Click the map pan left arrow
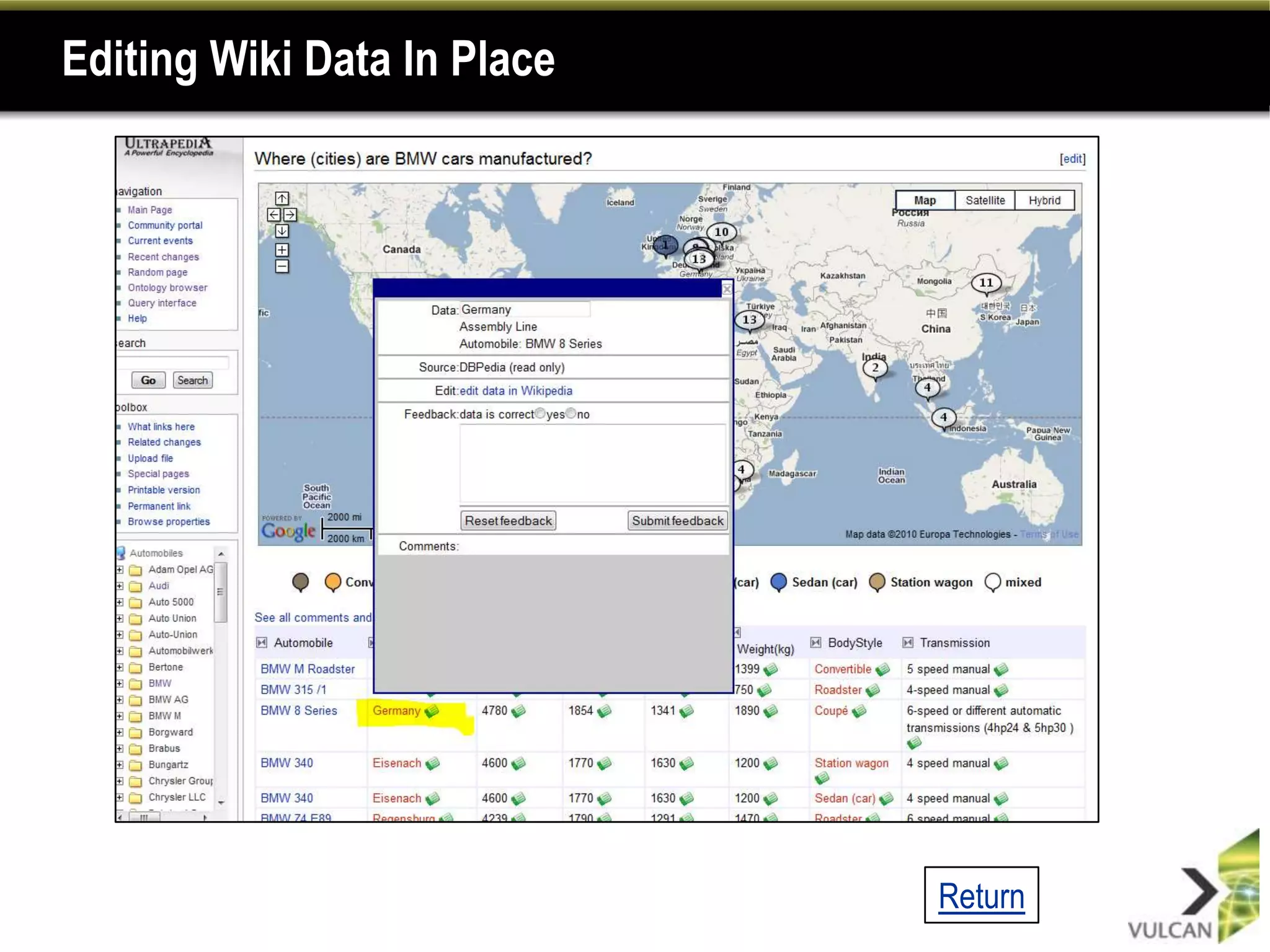This screenshot has width=1270, height=952. (x=273, y=215)
